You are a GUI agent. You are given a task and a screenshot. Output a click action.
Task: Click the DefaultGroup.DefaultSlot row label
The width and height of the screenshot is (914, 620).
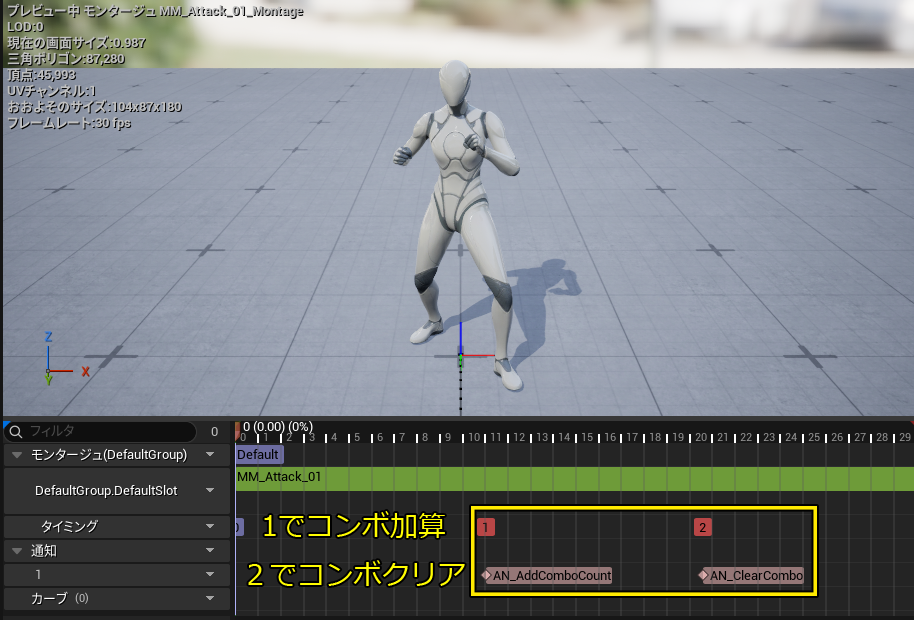click(106, 491)
